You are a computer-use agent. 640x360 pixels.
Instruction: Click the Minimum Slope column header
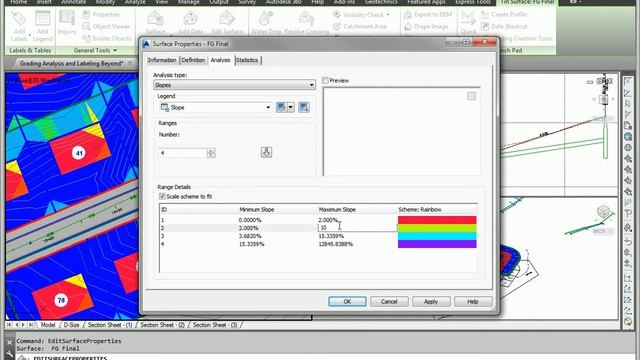pyautogui.click(x=256, y=209)
